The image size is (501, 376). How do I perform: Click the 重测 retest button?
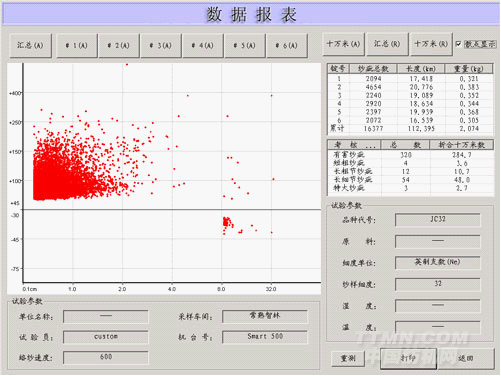click(x=348, y=359)
